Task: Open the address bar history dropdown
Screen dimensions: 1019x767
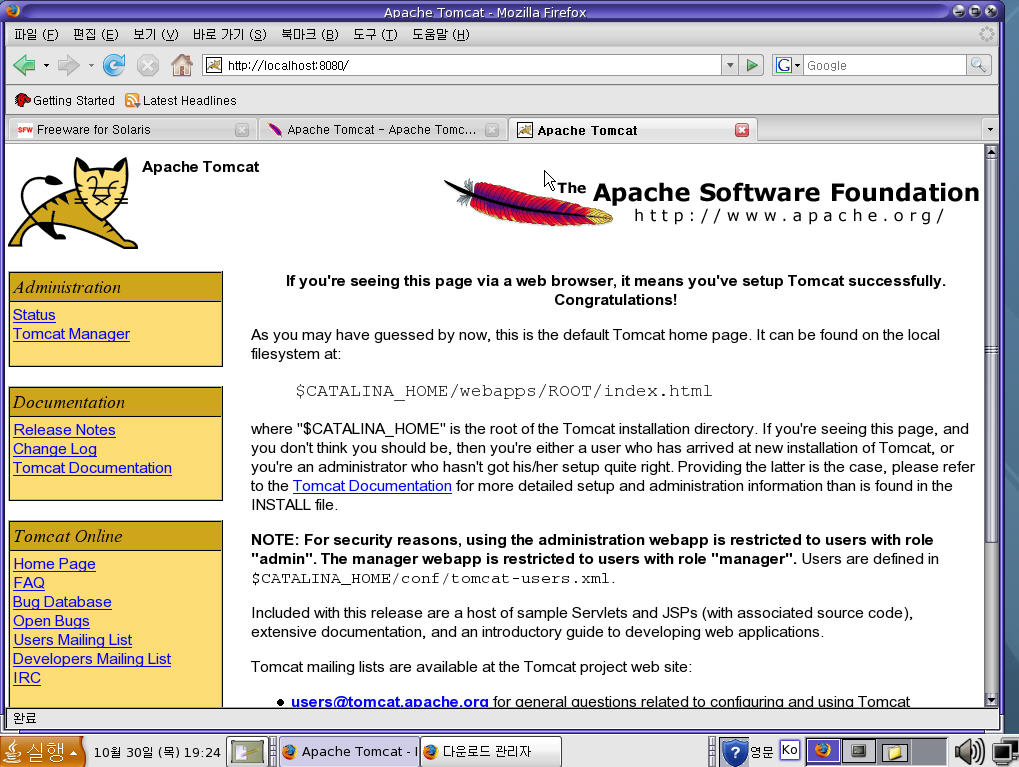Action: [x=730, y=65]
